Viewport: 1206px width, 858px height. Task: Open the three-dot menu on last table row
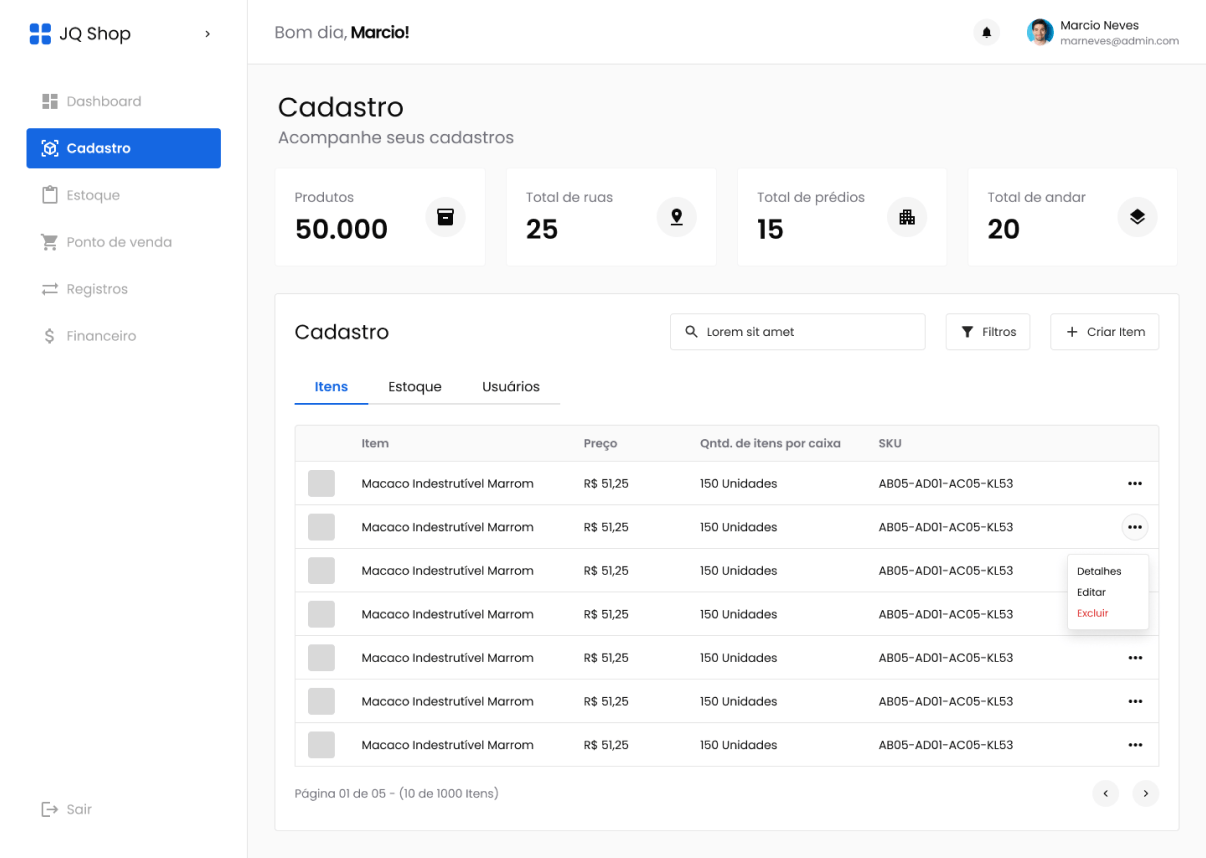(1134, 745)
